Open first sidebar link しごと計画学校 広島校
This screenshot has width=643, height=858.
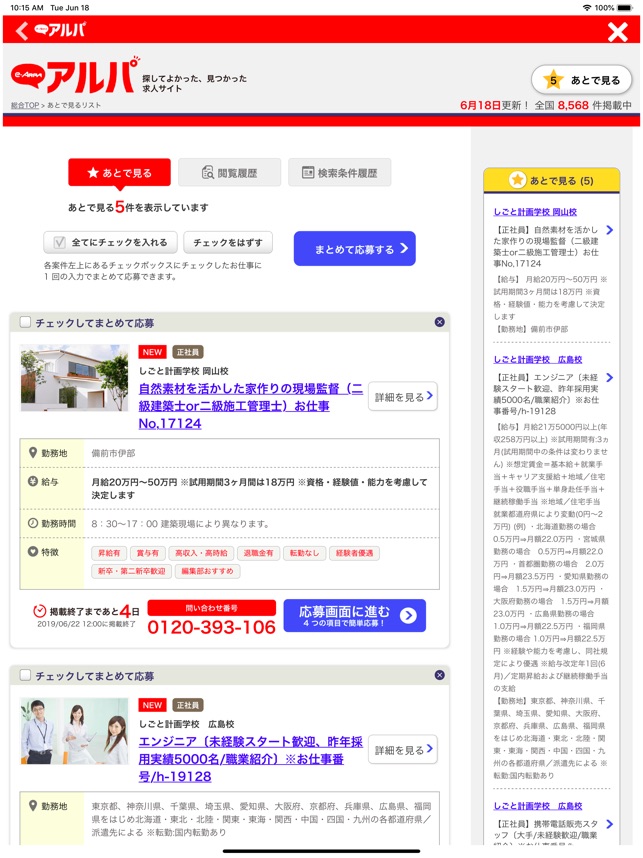click(x=537, y=360)
